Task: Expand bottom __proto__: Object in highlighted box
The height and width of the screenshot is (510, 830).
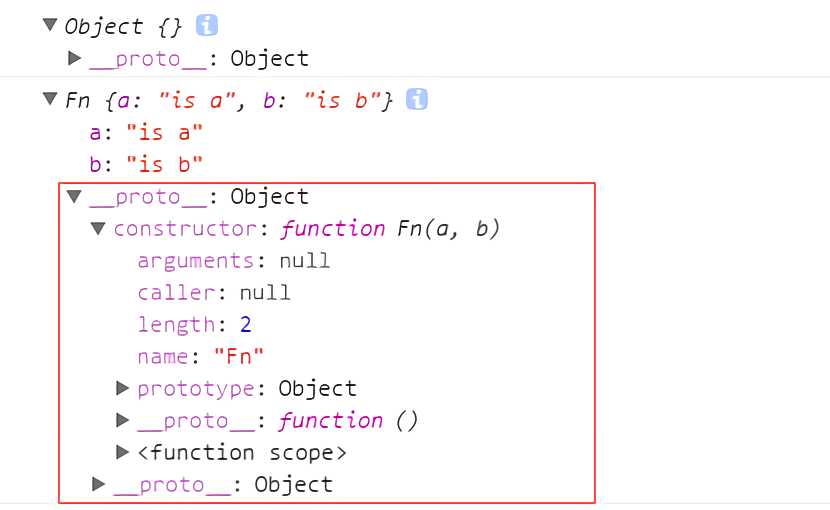Action: click(x=98, y=484)
